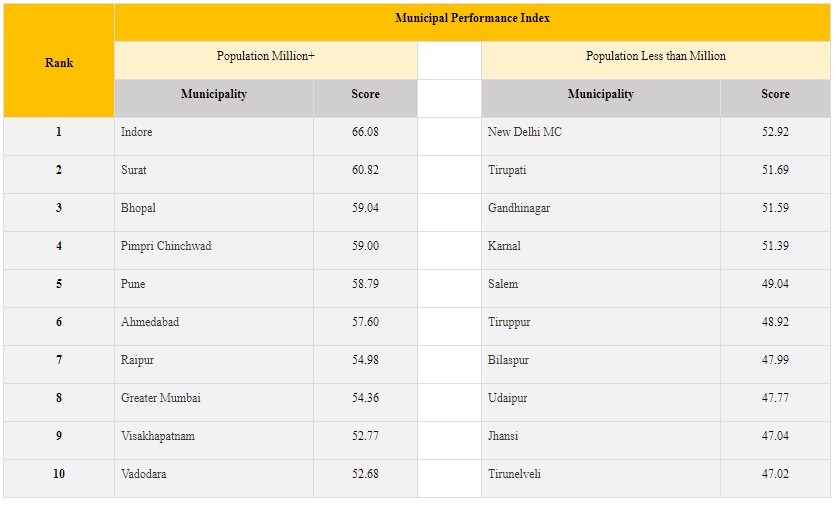Click the Ahmedabad cell
Image resolution: width=837 pixels, height=505 pixels.
click(x=214, y=326)
